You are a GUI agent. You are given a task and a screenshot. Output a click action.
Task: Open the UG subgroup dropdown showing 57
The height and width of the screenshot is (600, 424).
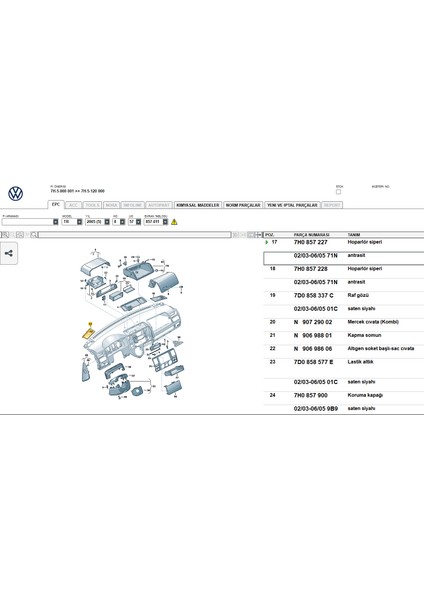(x=138, y=222)
